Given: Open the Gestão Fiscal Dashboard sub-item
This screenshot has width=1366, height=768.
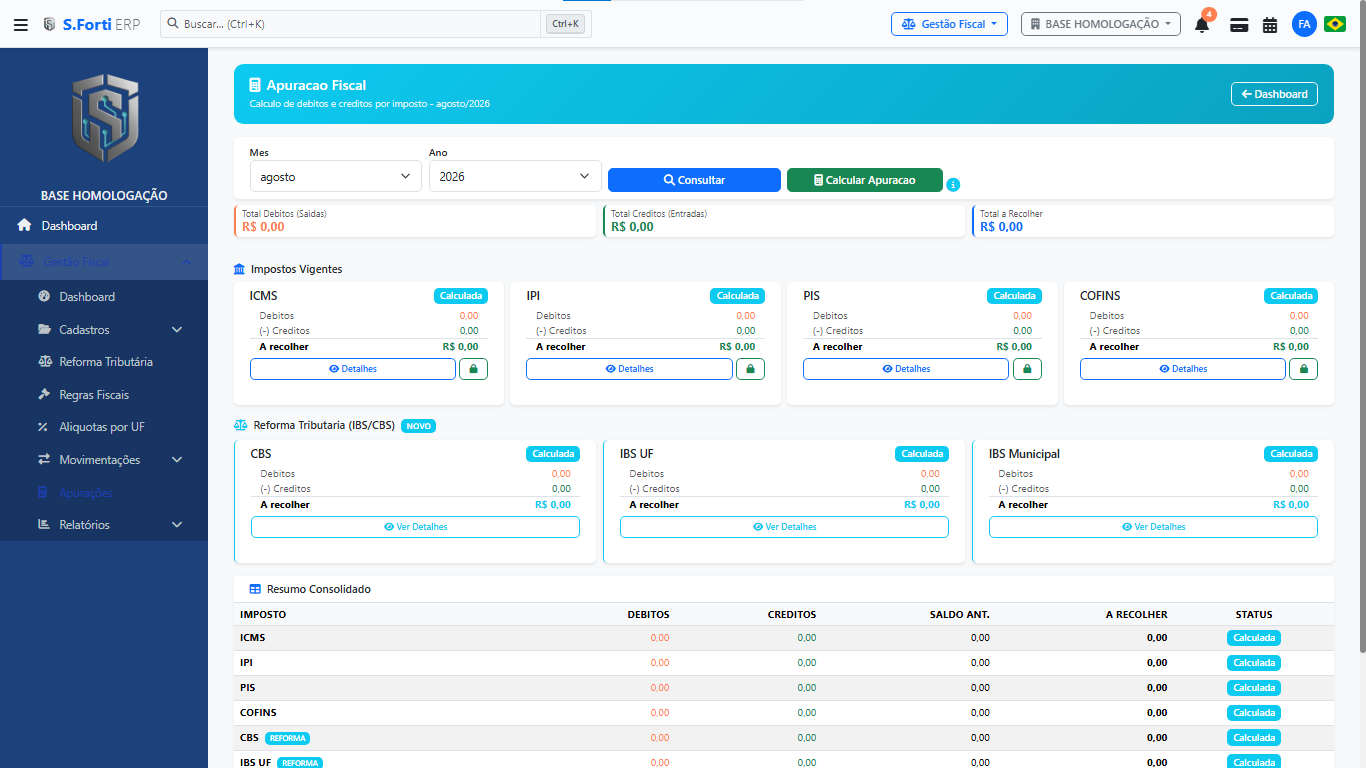Looking at the screenshot, I should [x=104, y=297].
